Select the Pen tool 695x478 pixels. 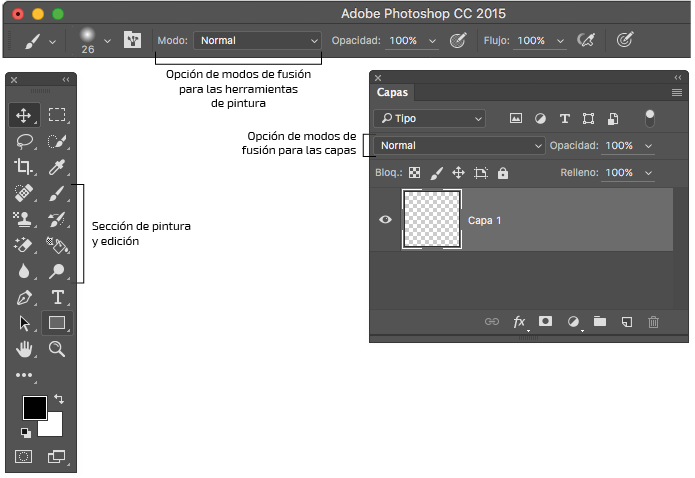click(24, 297)
